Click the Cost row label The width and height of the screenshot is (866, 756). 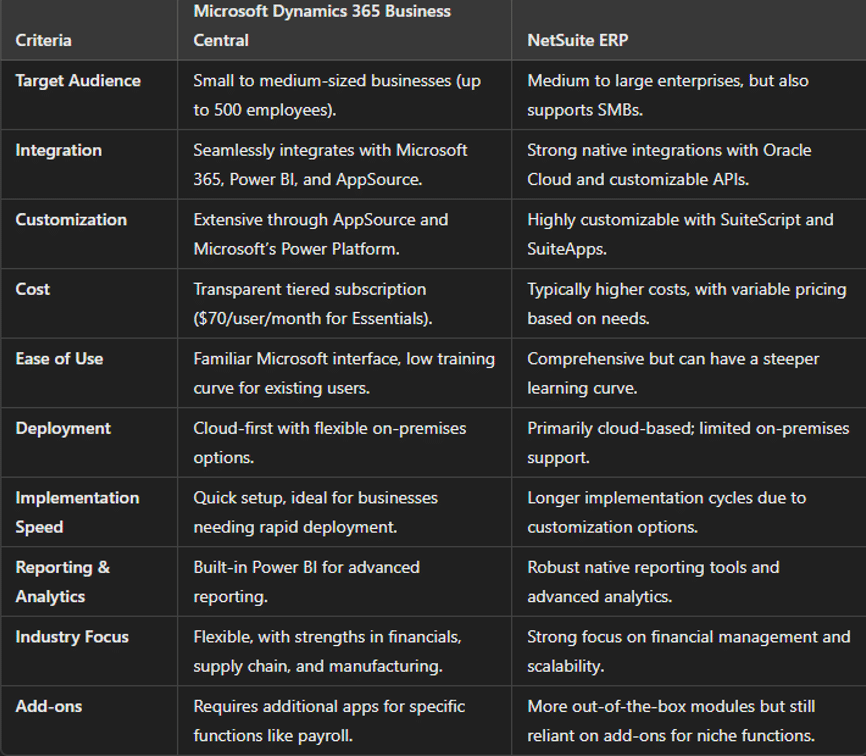pos(33,289)
